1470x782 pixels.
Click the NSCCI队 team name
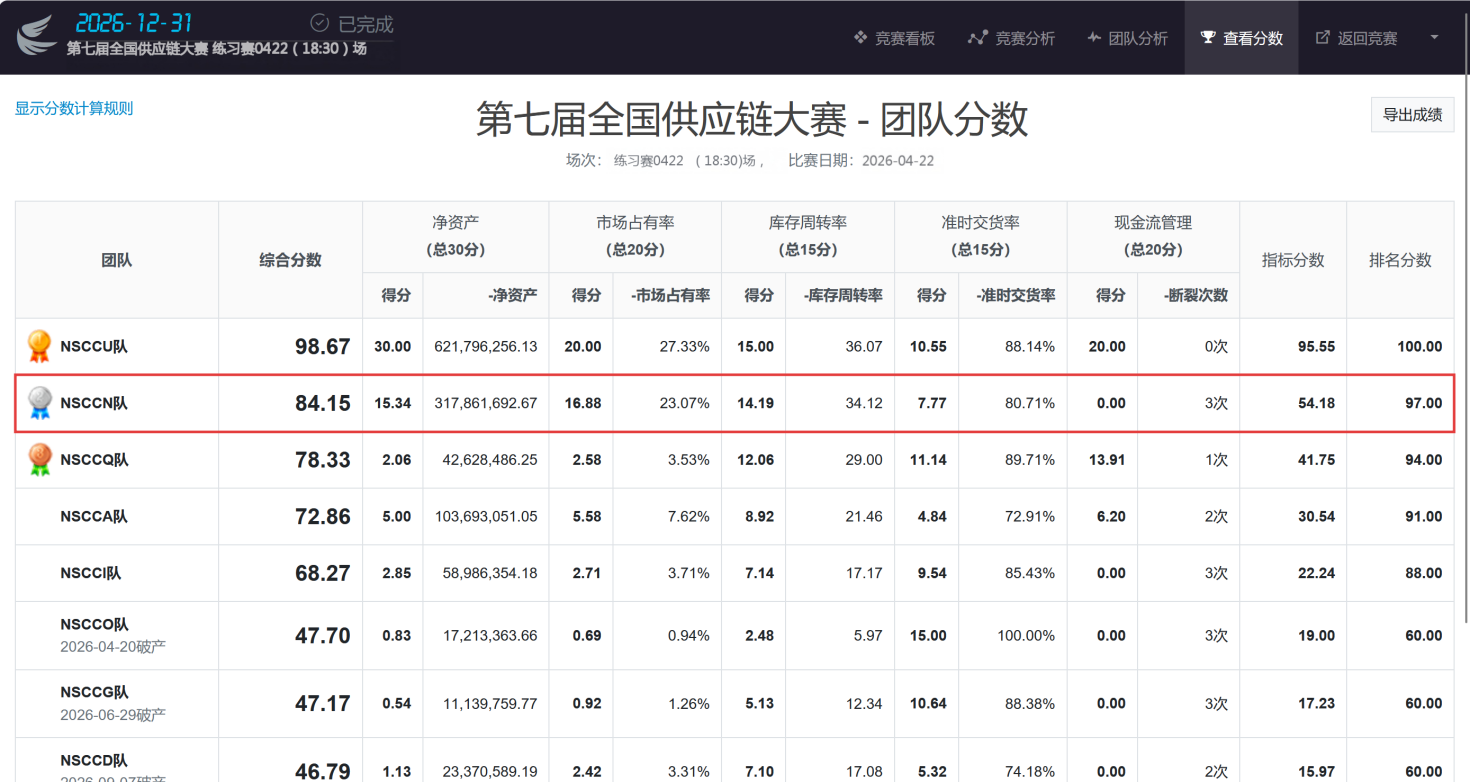point(91,573)
